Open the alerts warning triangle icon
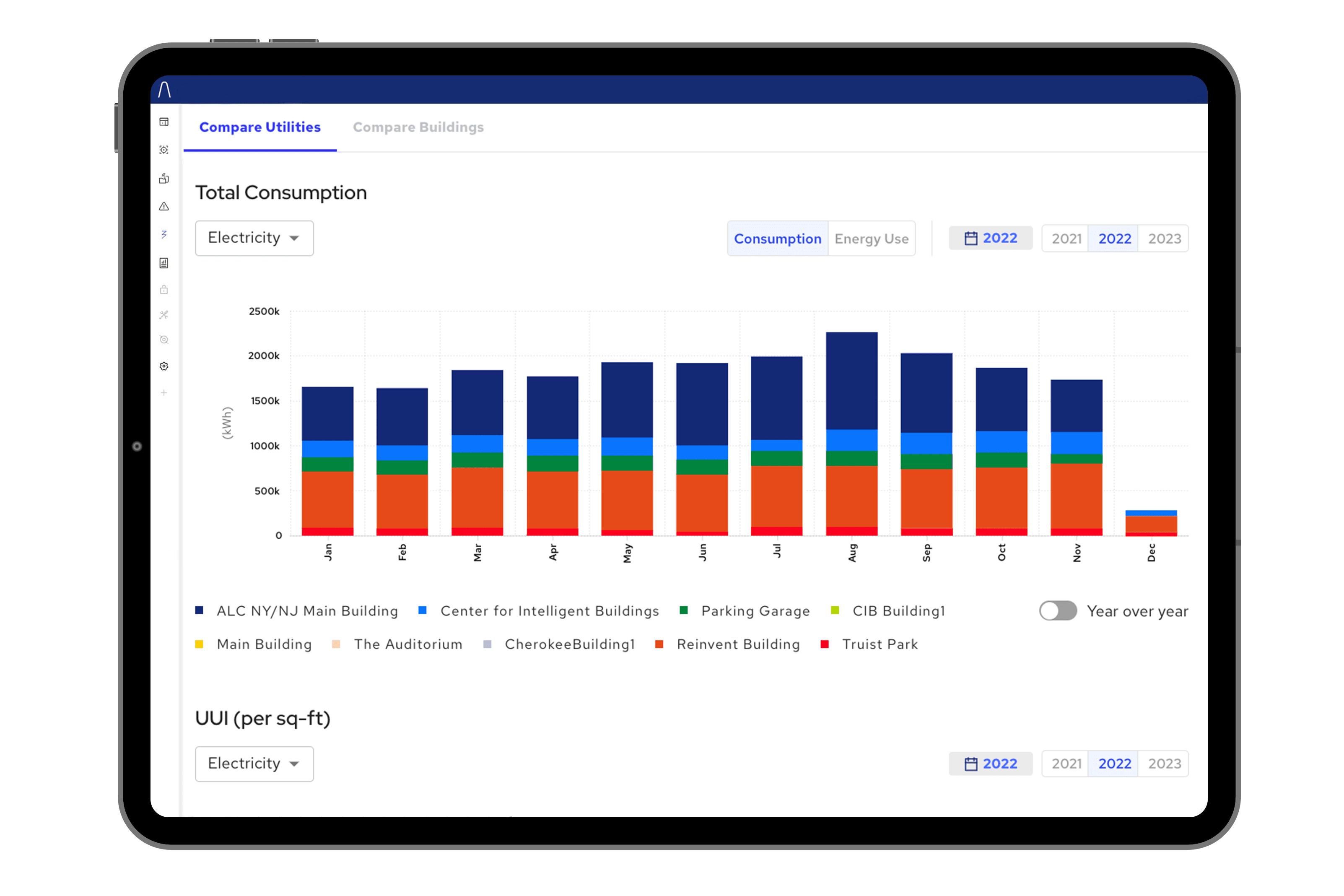Viewport: 1344px width, 896px height. [x=164, y=206]
